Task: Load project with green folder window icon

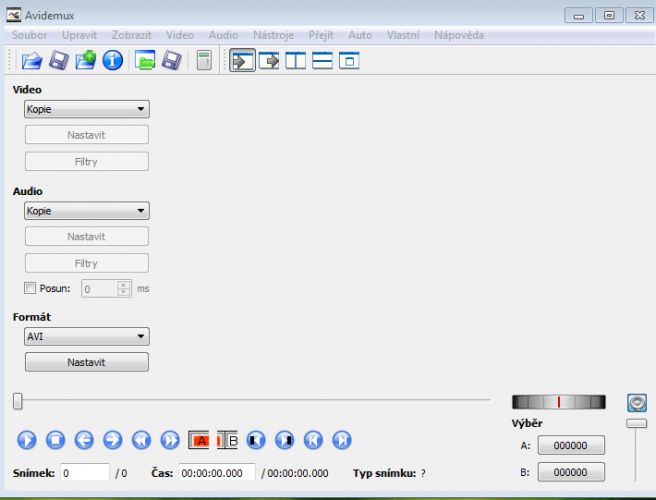Action: pos(145,61)
